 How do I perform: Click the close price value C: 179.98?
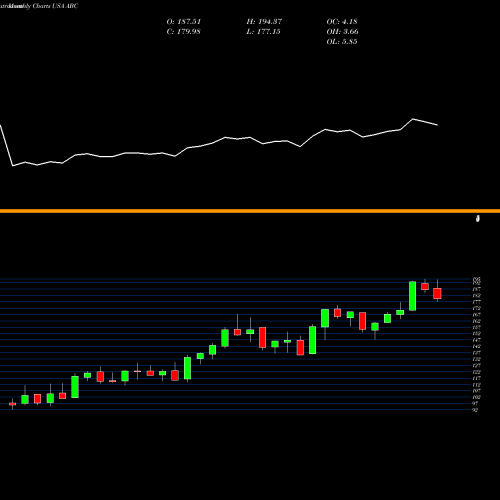pyautogui.click(x=183, y=32)
